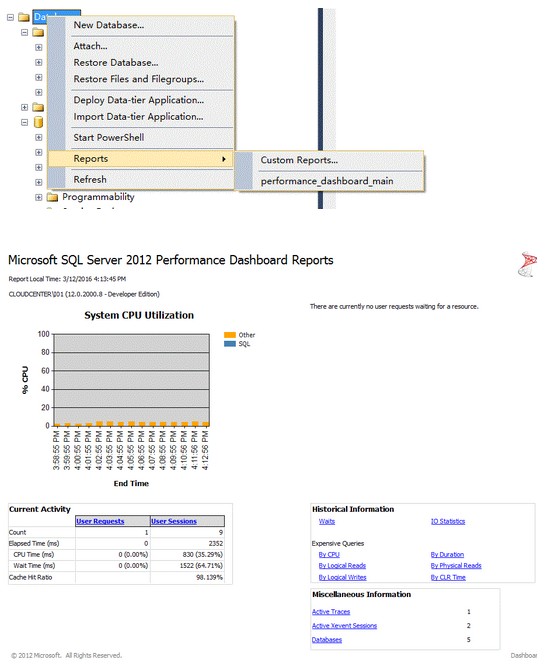Collapse the node beside the database cylinder icon
The width and height of the screenshot is (545, 665).
pyautogui.click(x=25, y=122)
